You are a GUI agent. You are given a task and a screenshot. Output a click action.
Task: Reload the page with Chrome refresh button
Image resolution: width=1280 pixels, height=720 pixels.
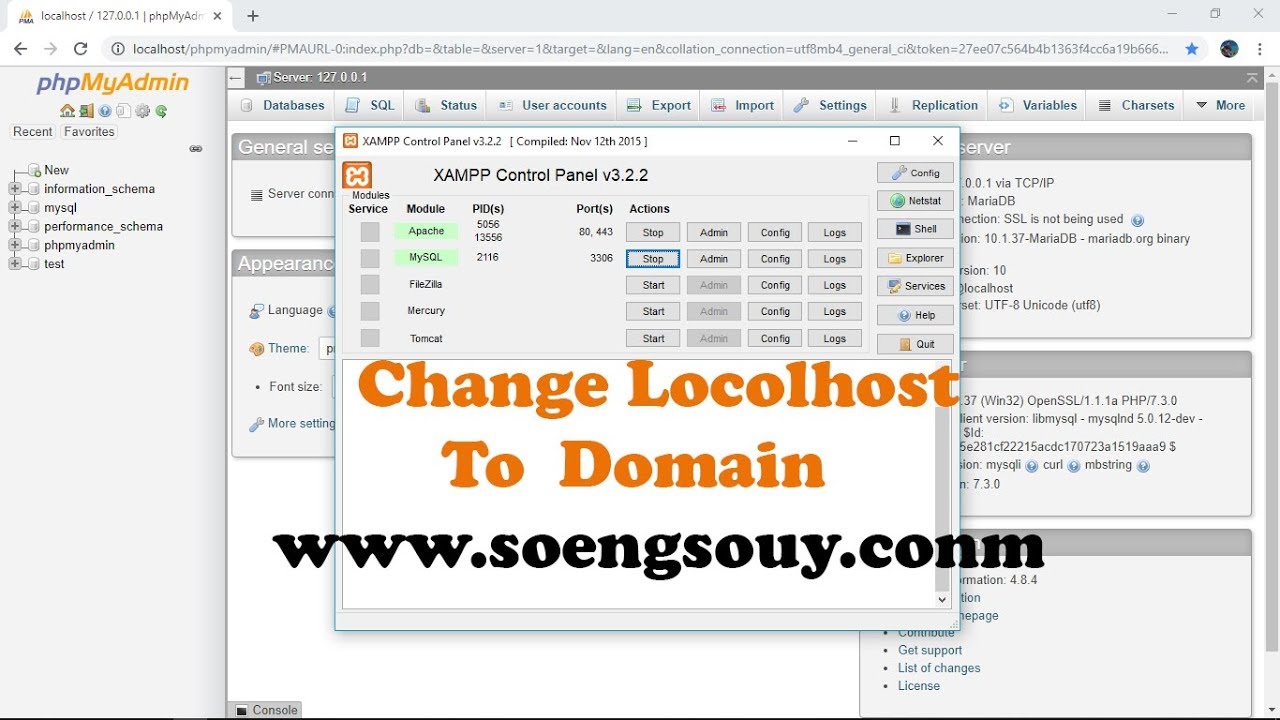point(81,48)
